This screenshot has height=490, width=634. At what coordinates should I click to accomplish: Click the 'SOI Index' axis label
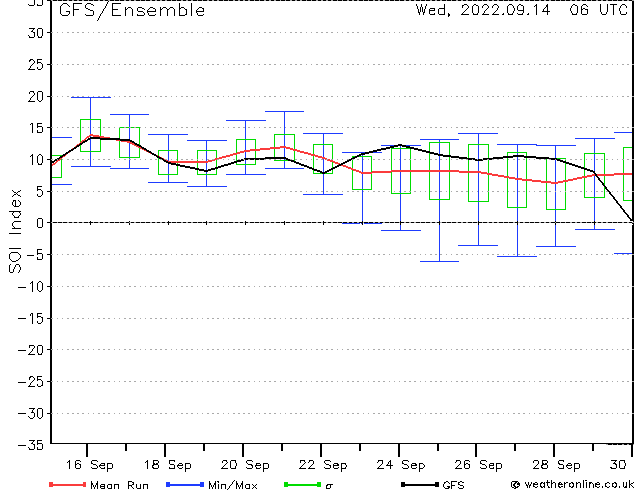coord(15,231)
